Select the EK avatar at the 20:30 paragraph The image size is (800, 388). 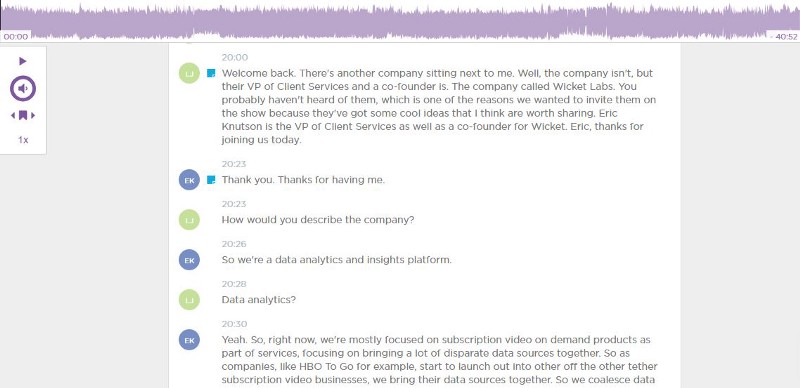(x=189, y=340)
